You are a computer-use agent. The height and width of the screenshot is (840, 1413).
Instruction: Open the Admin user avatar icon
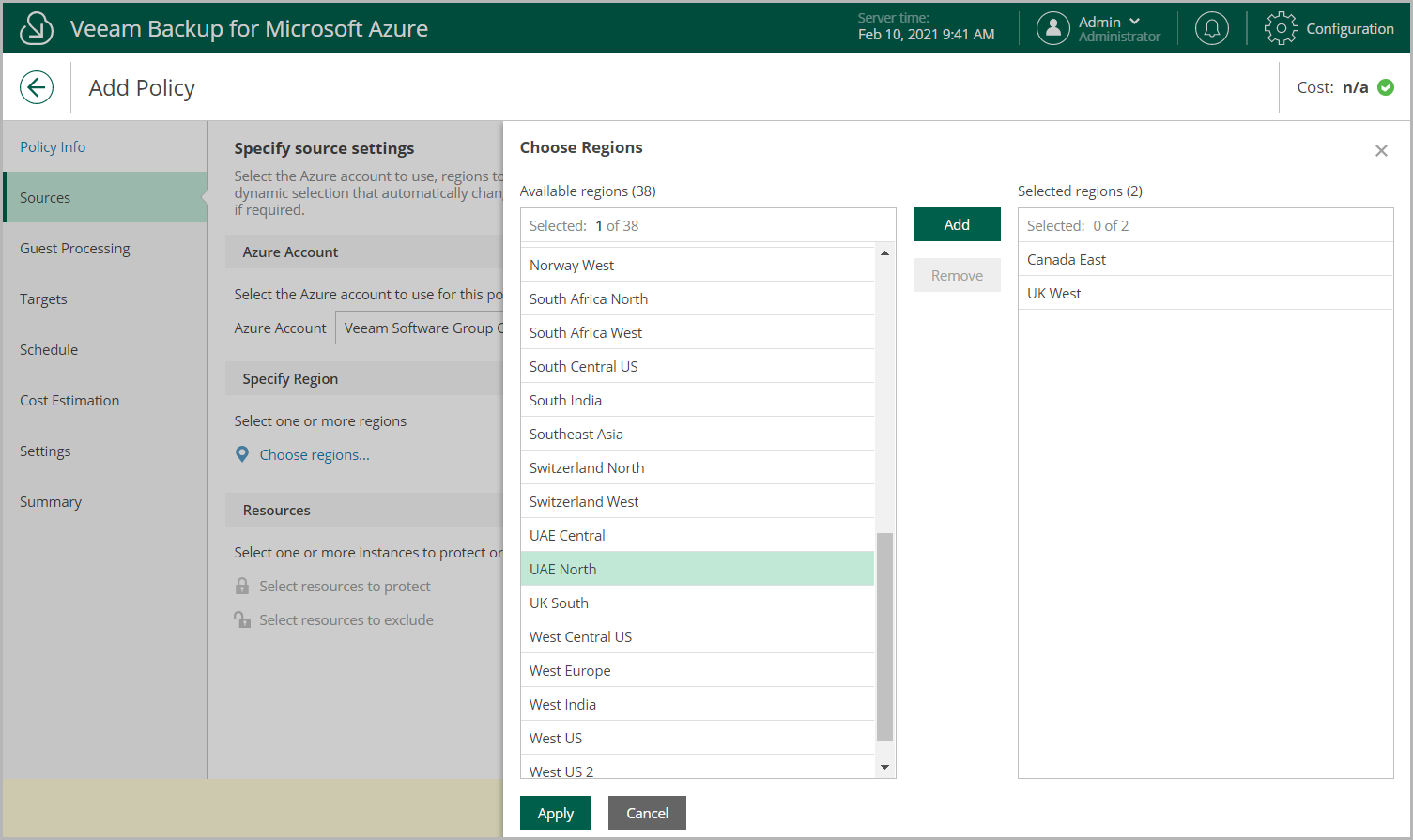(x=1053, y=28)
